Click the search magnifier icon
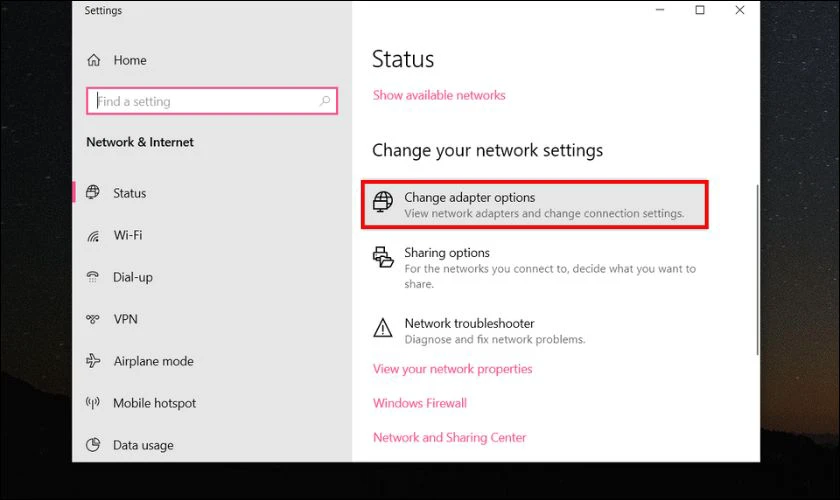 point(324,101)
